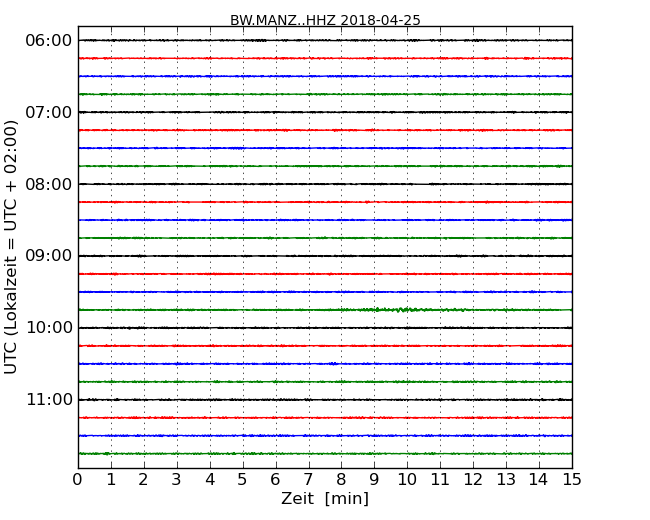Click the plot title BW.MANZ..HHZ 2018-04-25

pyautogui.click(x=325, y=20)
